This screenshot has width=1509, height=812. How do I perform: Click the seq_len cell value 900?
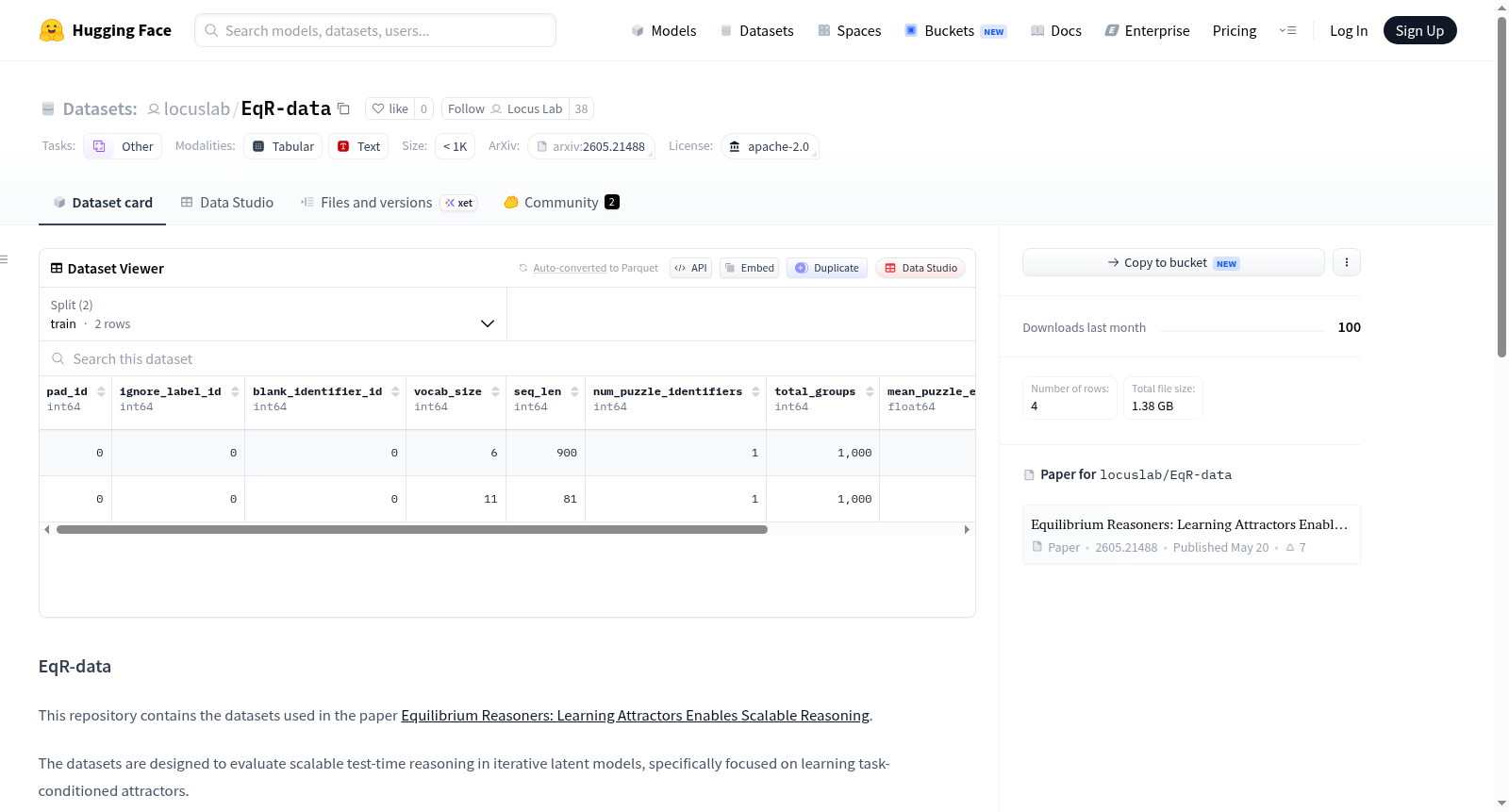click(x=567, y=453)
